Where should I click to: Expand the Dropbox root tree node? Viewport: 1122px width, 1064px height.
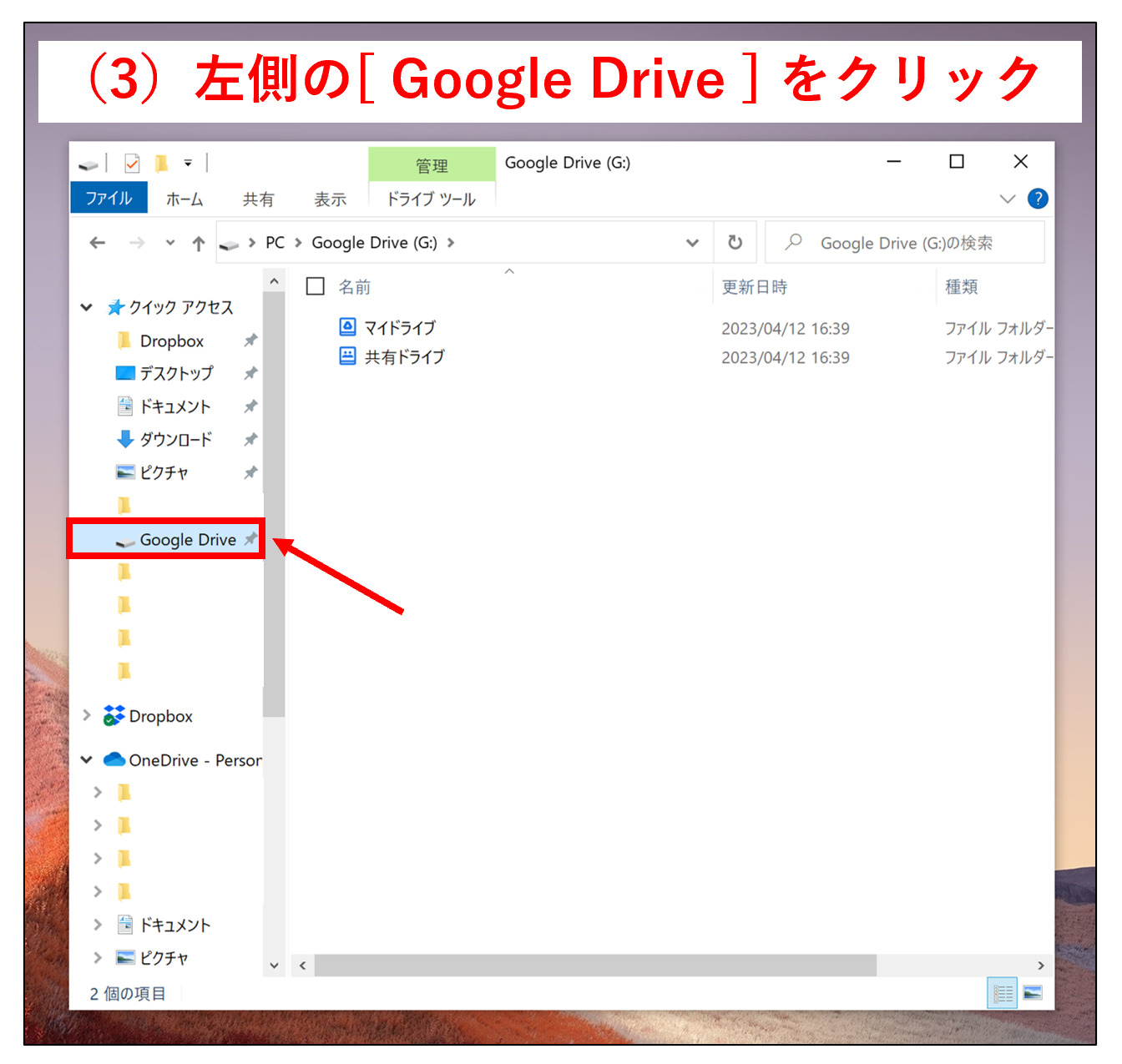point(86,715)
